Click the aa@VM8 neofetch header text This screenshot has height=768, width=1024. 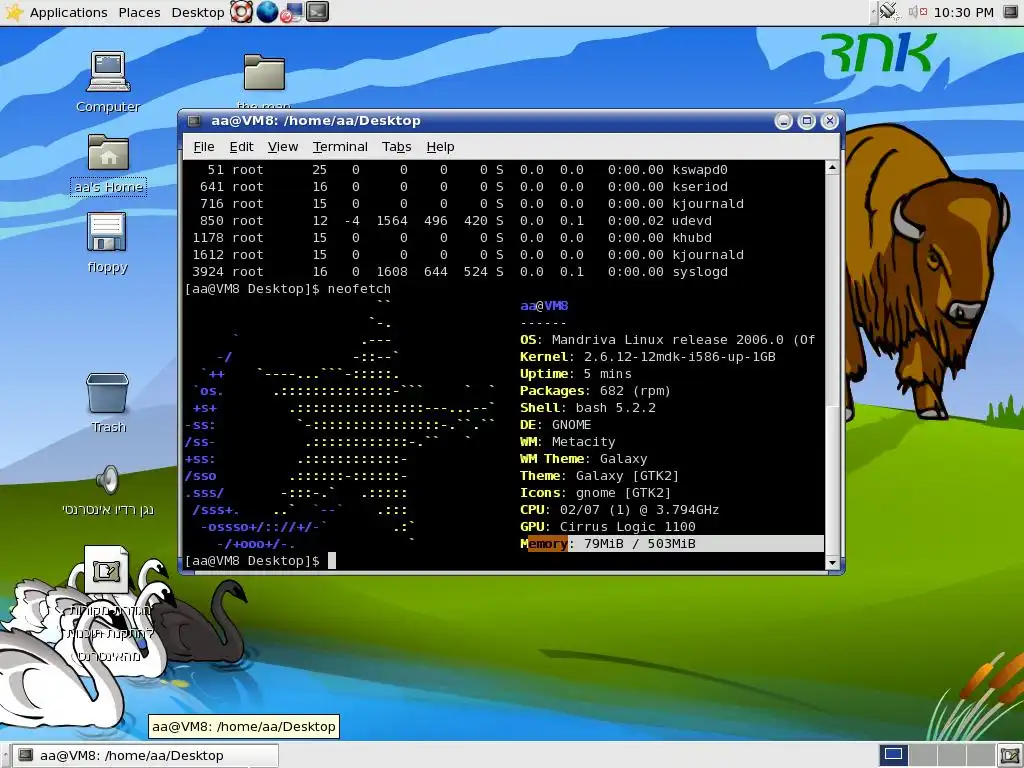pos(544,306)
